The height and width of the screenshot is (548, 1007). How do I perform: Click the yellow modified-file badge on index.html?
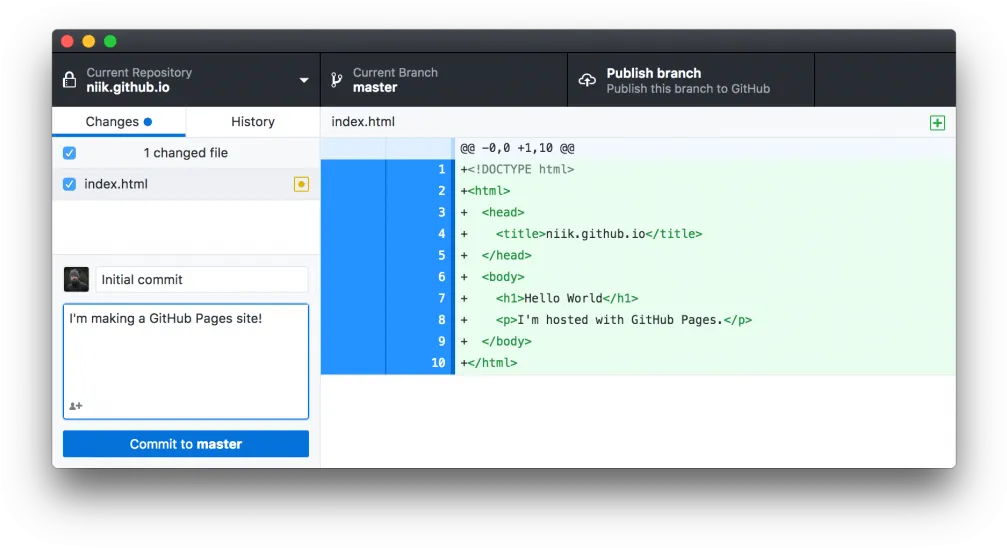(x=301, y=184)
